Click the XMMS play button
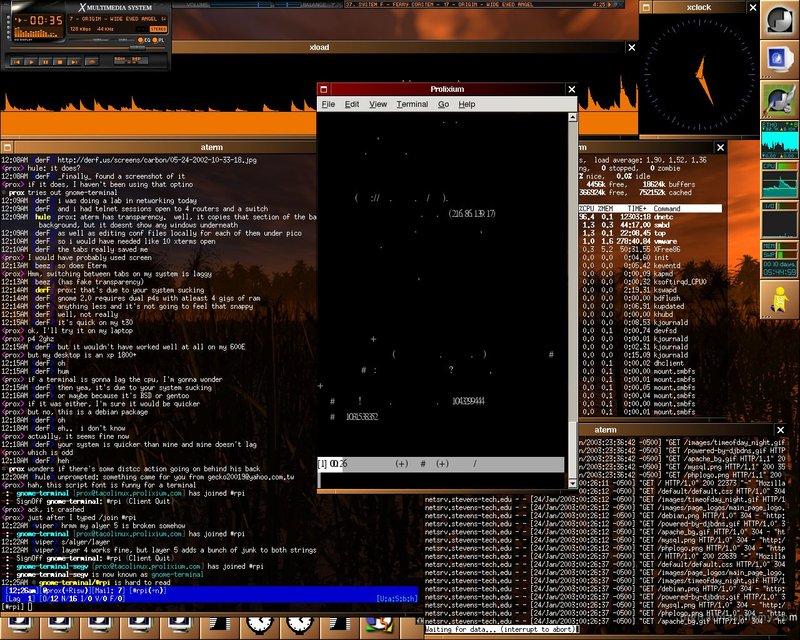The height and width of the screenshot is (640, 800). coord(31,61)
